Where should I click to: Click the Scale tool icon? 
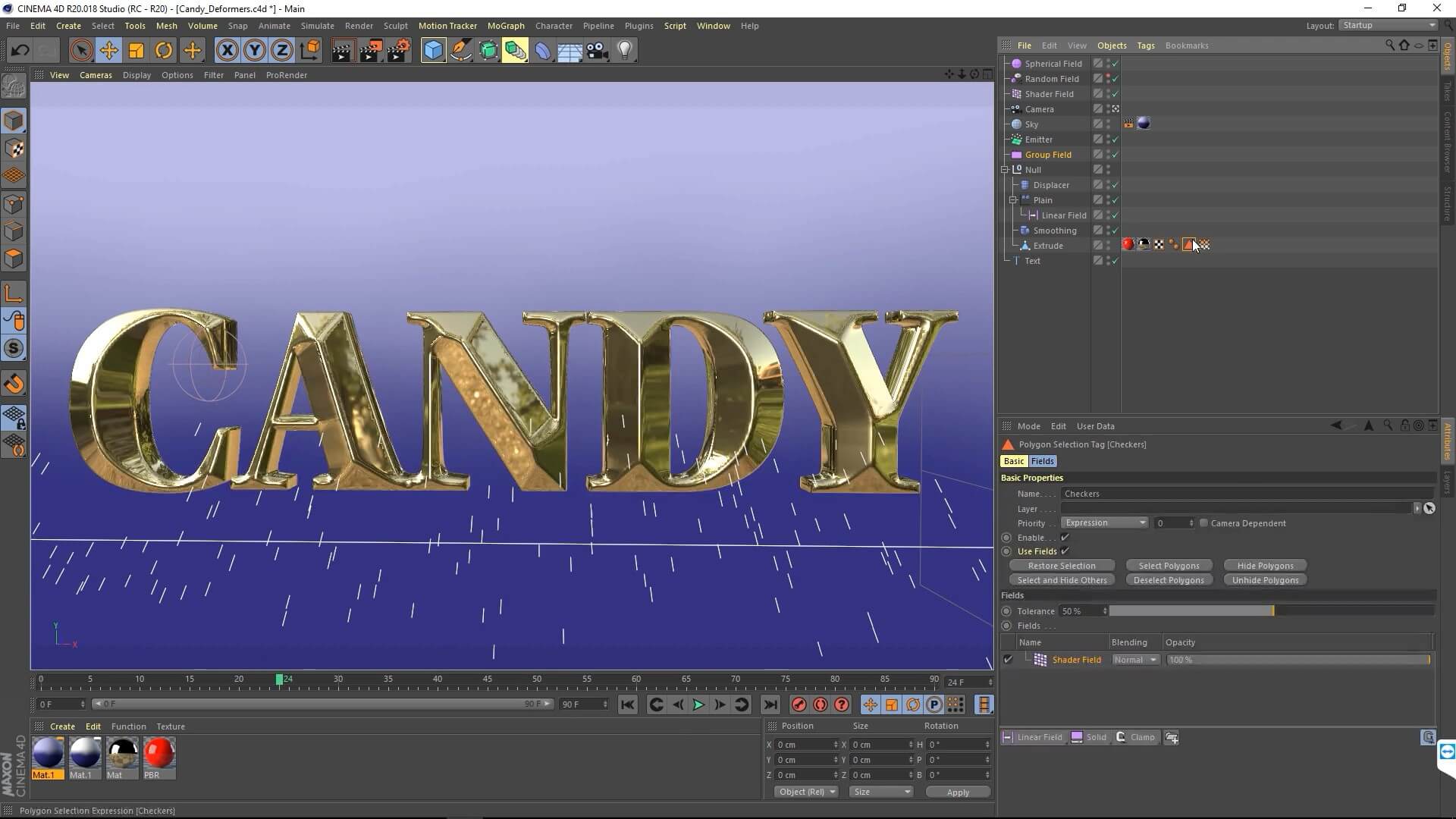coord(136,51)
